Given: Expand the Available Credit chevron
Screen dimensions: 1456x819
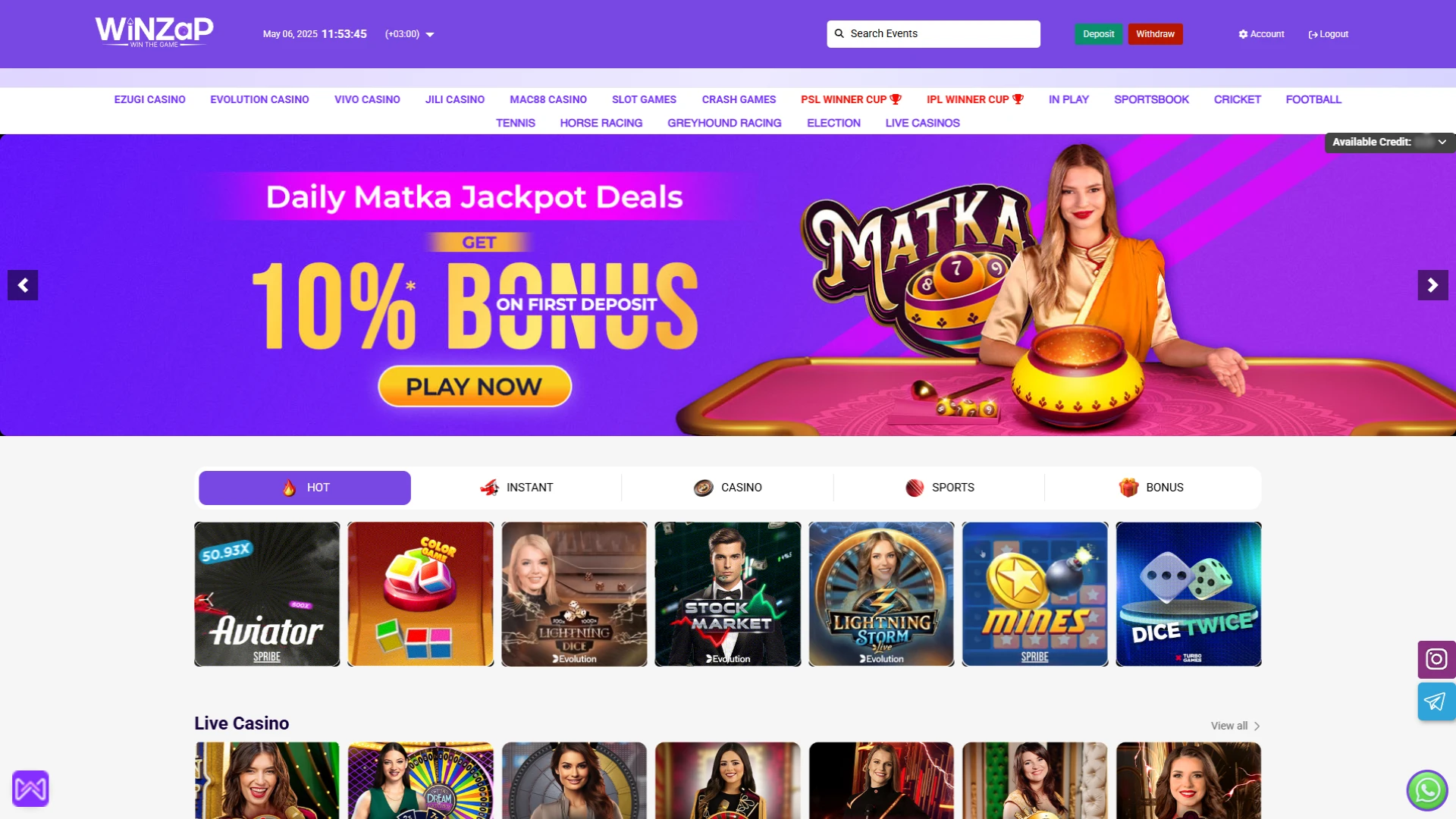Looking at the screenshot, I should pos(1442,142).
